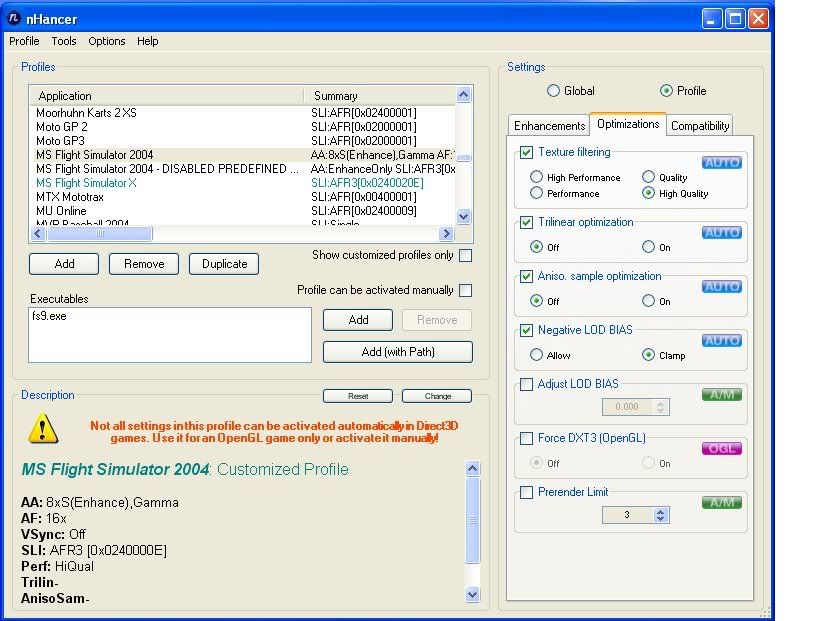Toggle the Negative LOD BIAS checkbox
Viewport: 840px width, 621px height.
527,331
